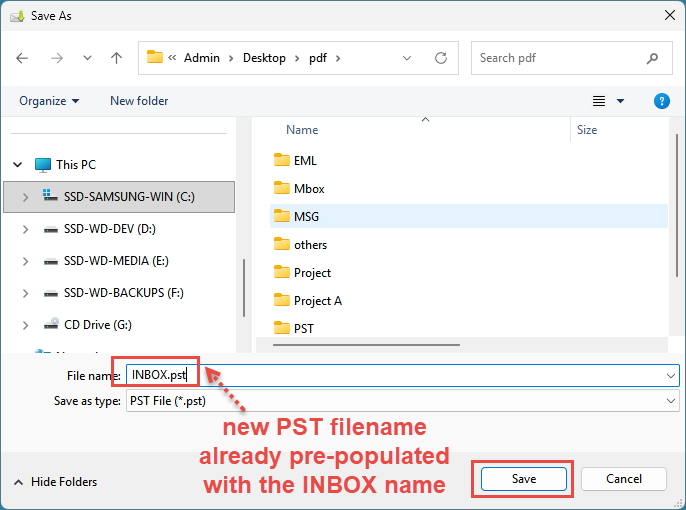
Task: Sort files by Size column
Action: pos(587,130)
